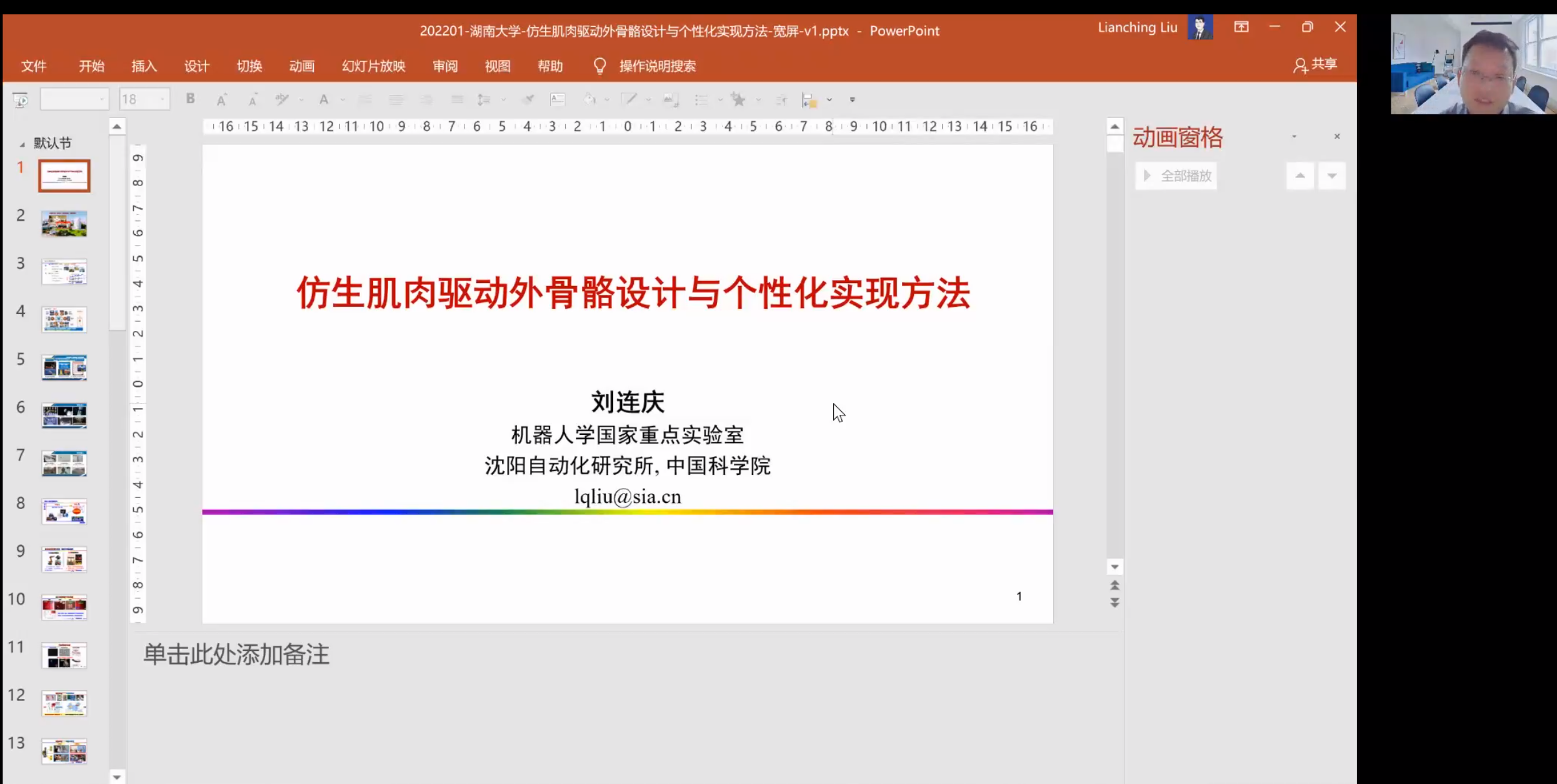
Task: Click the 共享 share button
Action: [1315, 64]
